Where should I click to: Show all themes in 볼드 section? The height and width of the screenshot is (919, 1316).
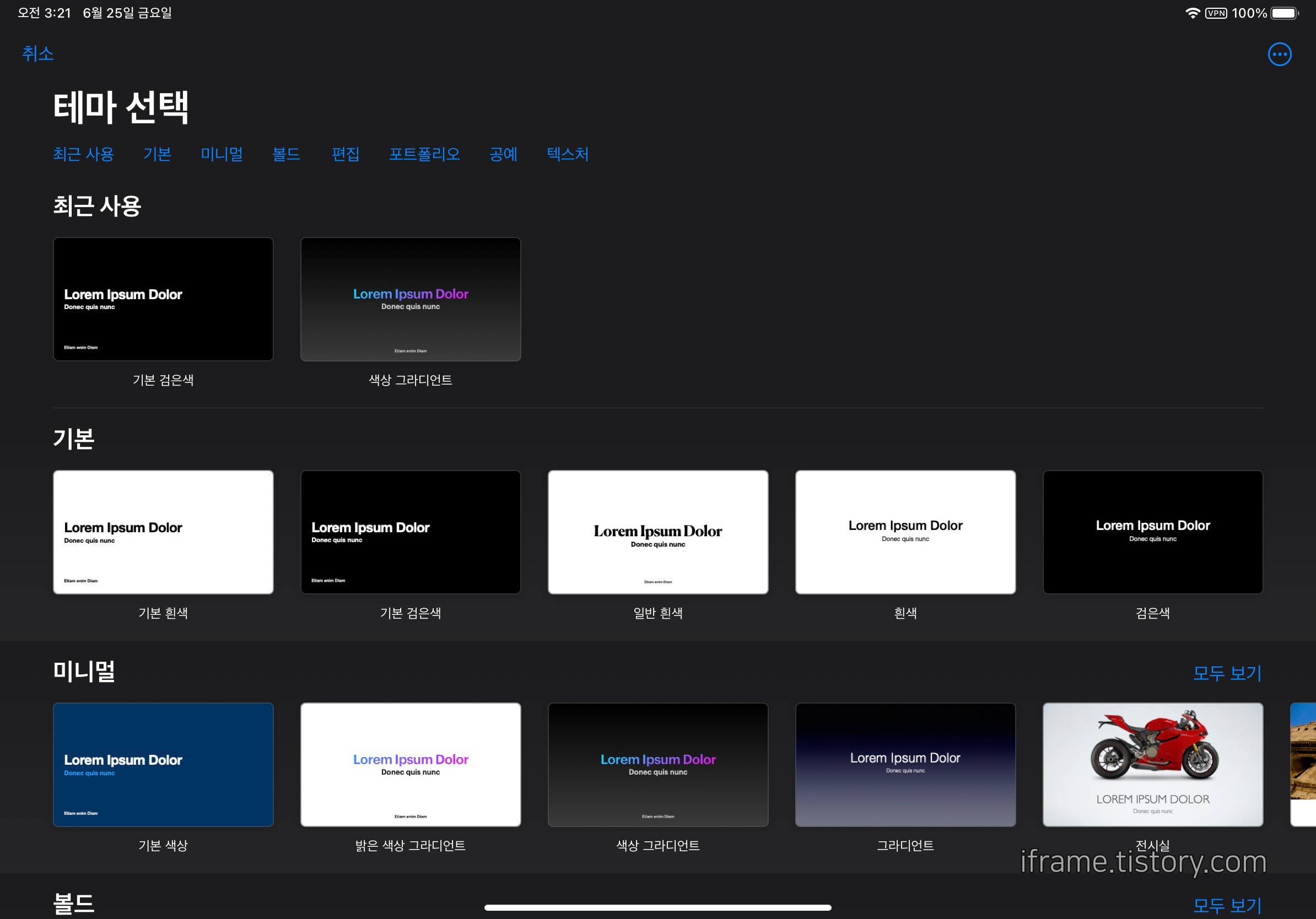1227,905
